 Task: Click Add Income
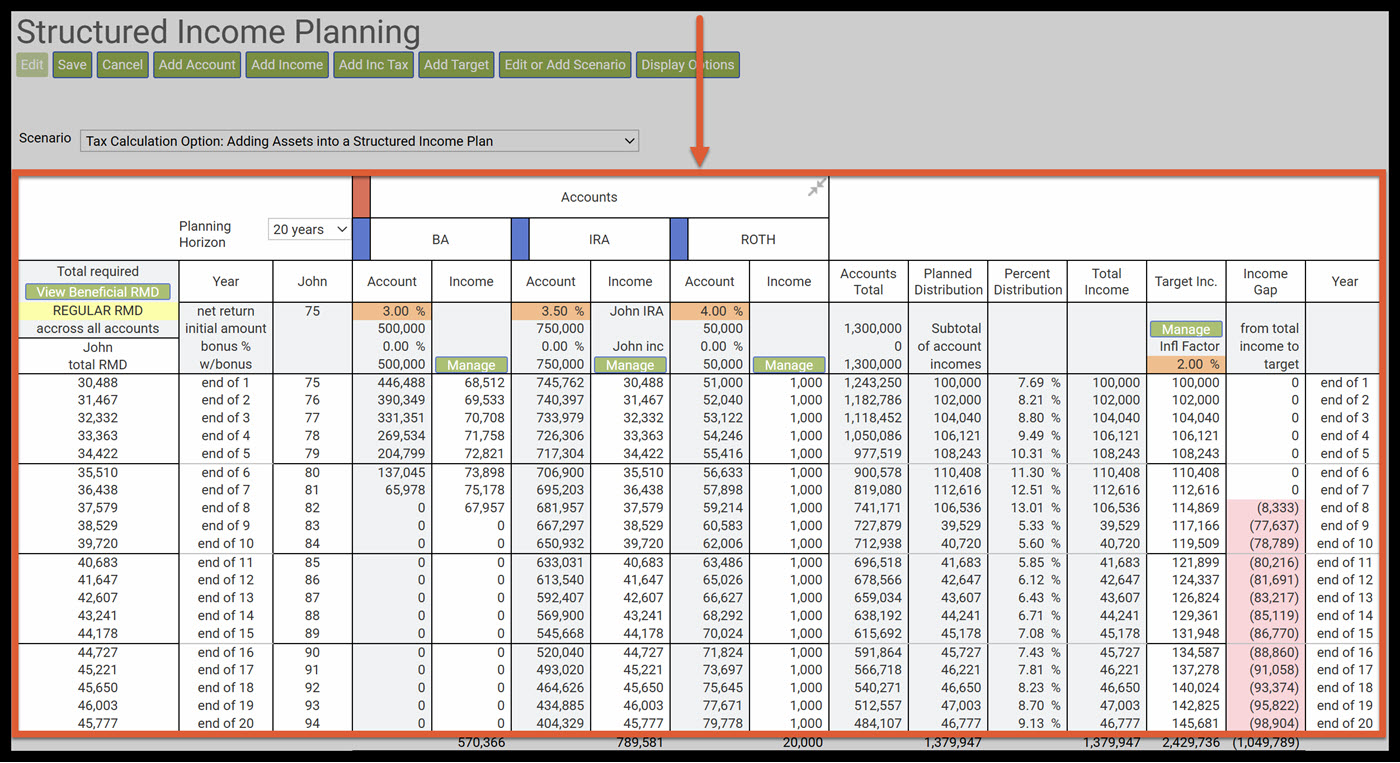(x=287, y=65)
